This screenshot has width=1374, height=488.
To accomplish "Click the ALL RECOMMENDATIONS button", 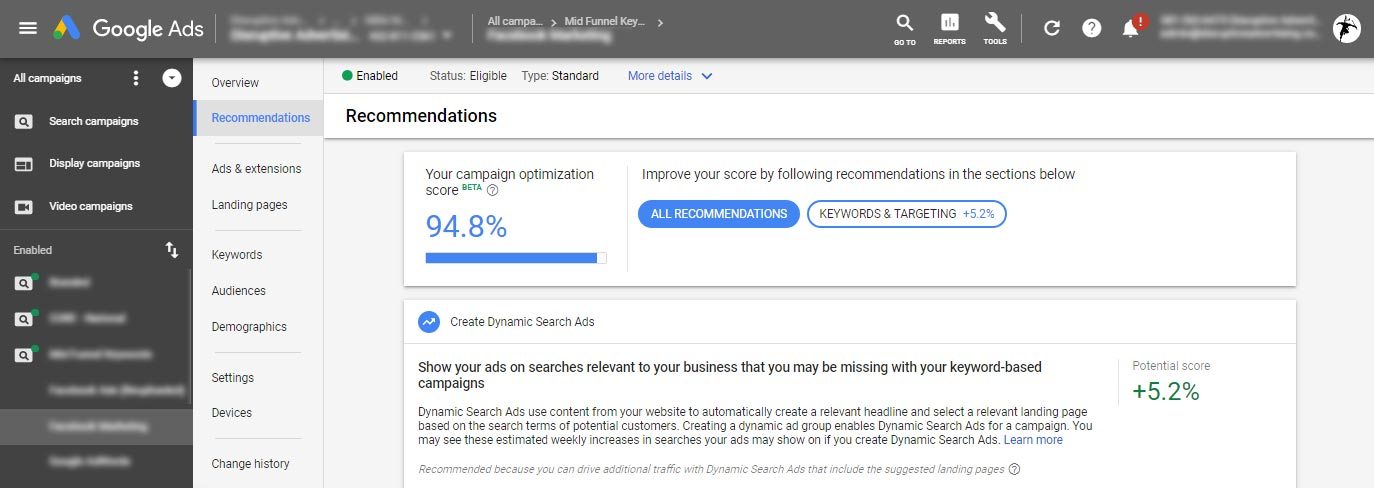I will (719, 214).
